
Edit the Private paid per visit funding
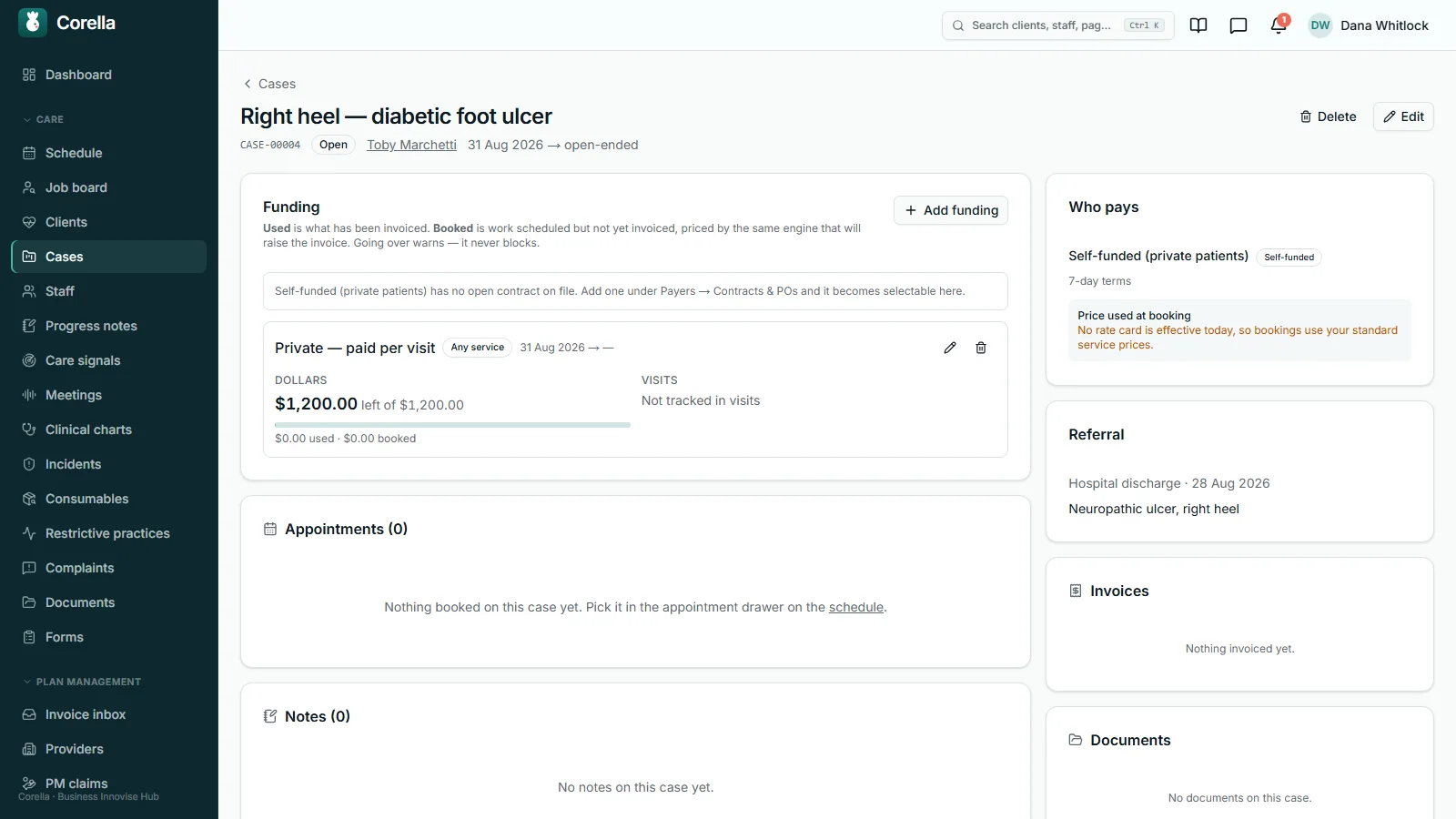click(x=950, y=348)
